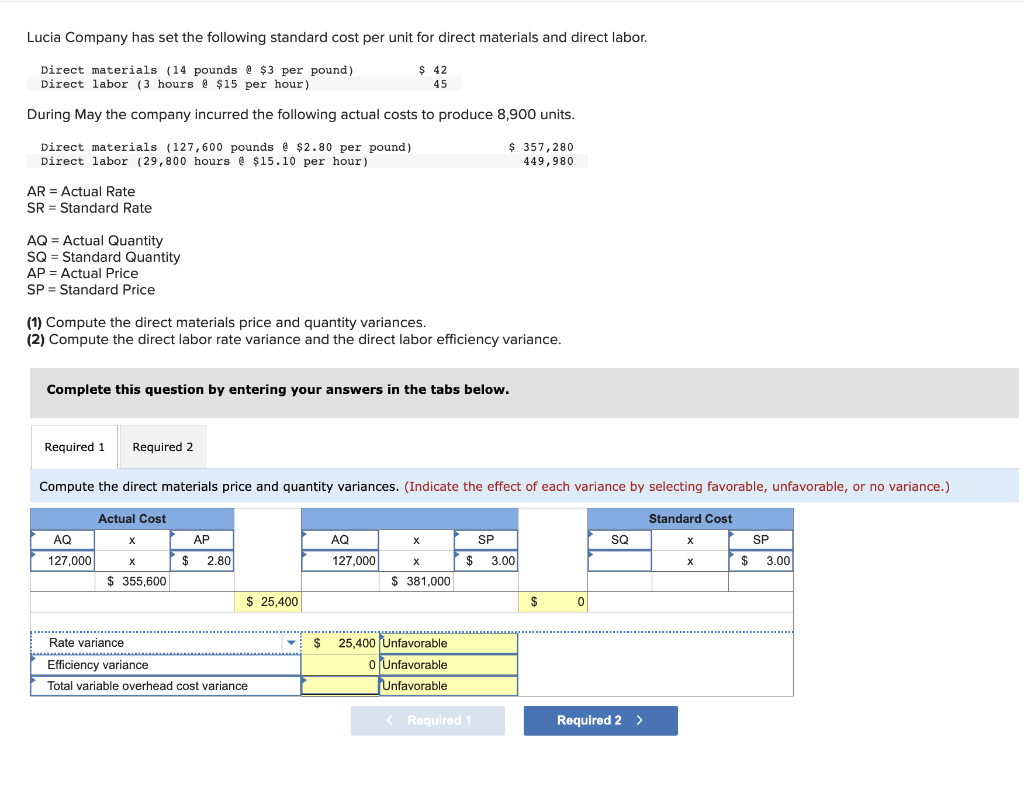Select the SQ header cell under Standard Cost
This screenshot has height=811, width=1024.
620,540
